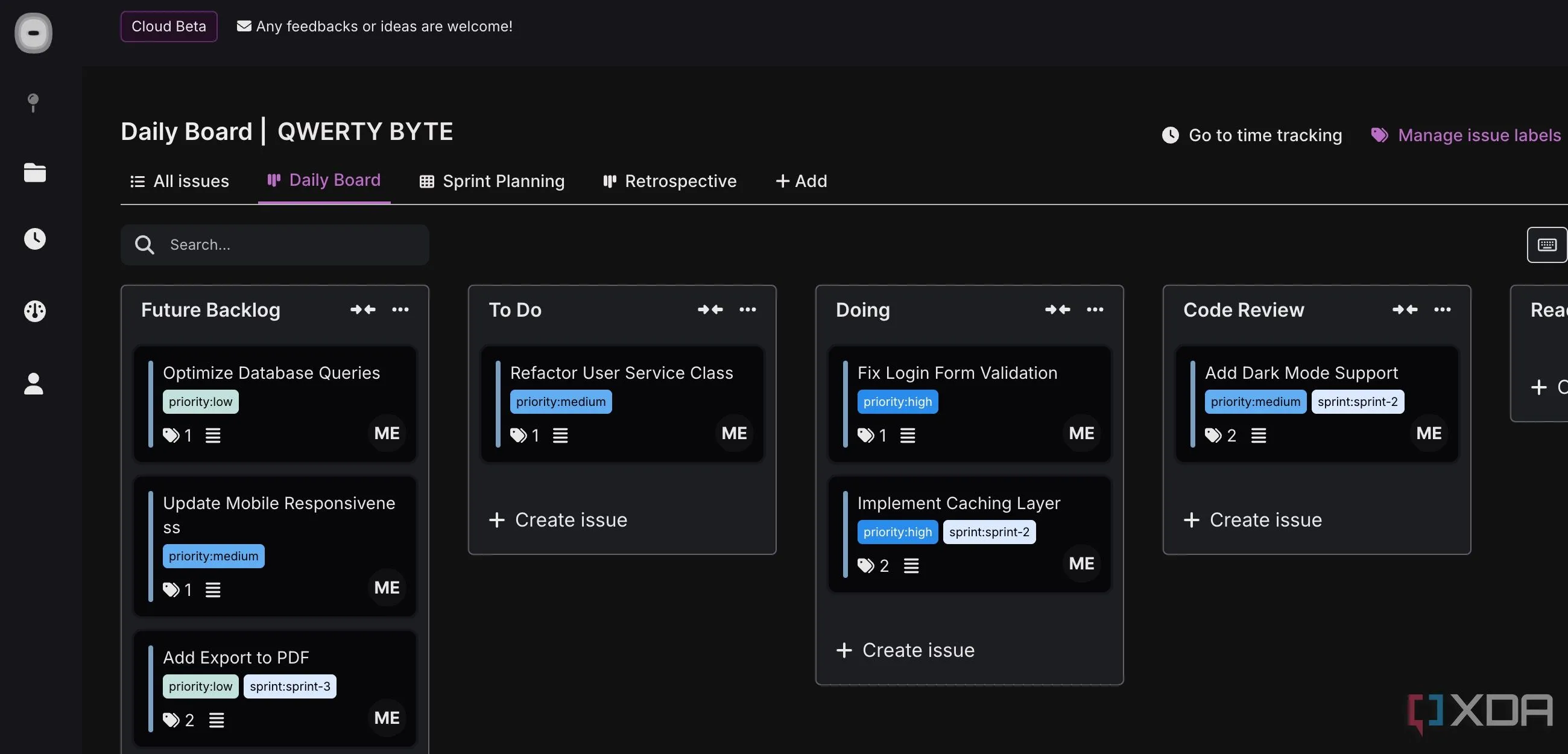Click ME assignee avatar on Refactor User Service Class
Image resolution: width=1568 pixels, height=754 pixels.
(734, 433)
